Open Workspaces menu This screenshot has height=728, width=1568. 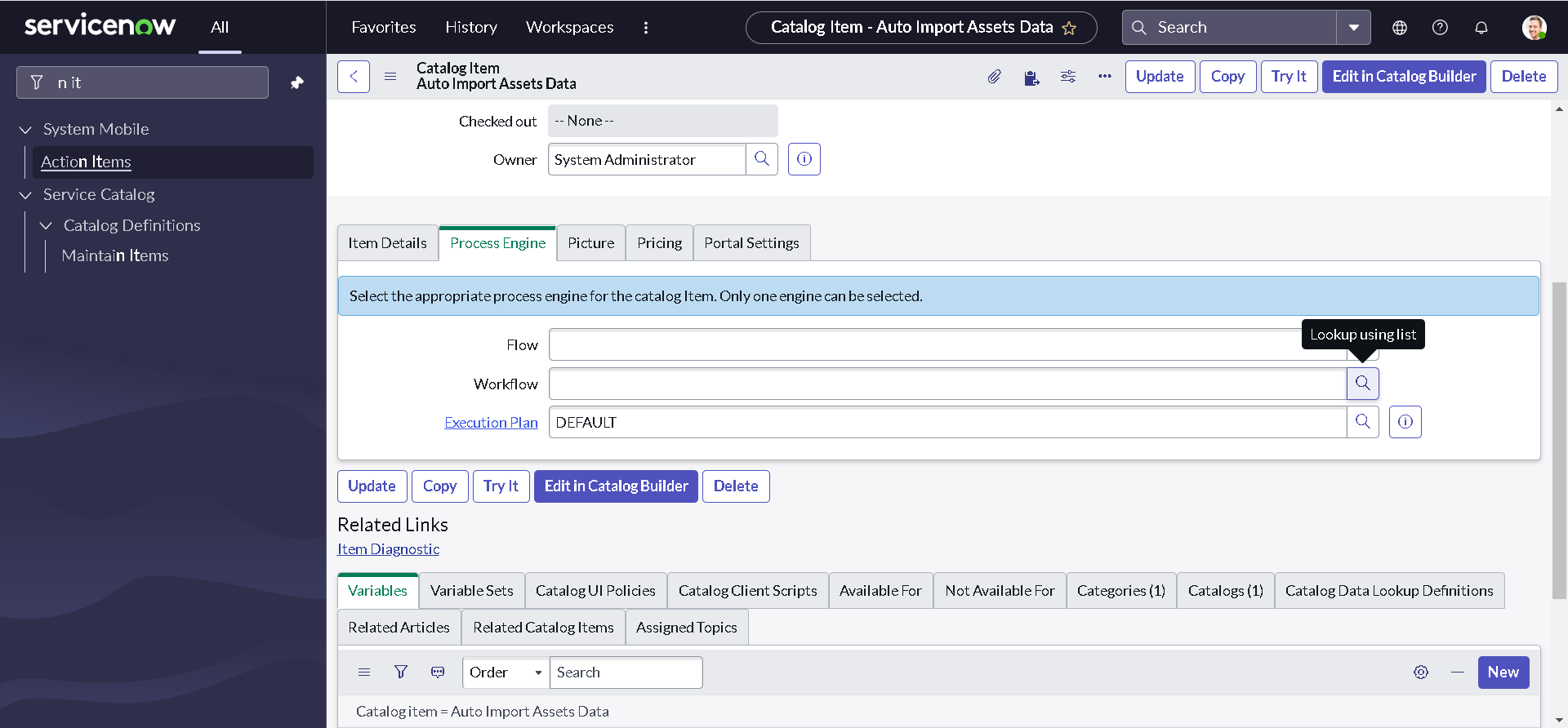click(570, 27)
